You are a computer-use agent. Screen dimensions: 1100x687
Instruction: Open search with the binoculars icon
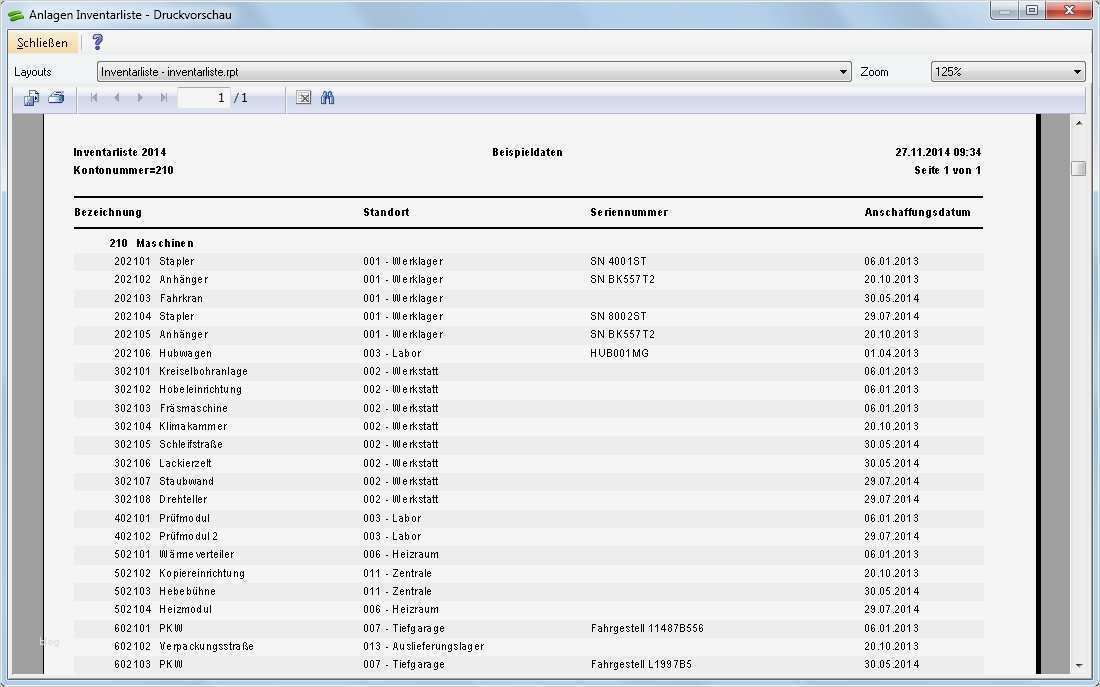(x=328, y=98)
